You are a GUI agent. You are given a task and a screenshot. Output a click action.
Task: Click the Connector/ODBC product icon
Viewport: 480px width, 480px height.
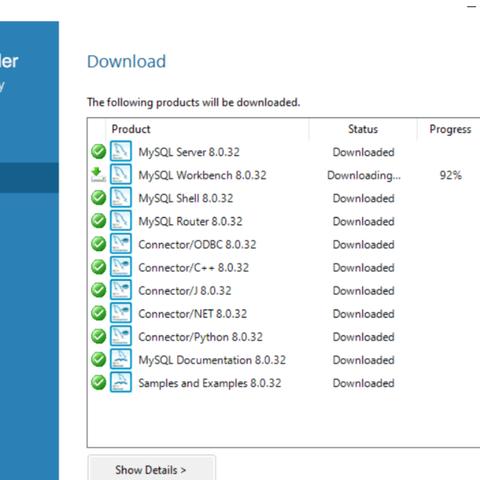coord(121,244)
